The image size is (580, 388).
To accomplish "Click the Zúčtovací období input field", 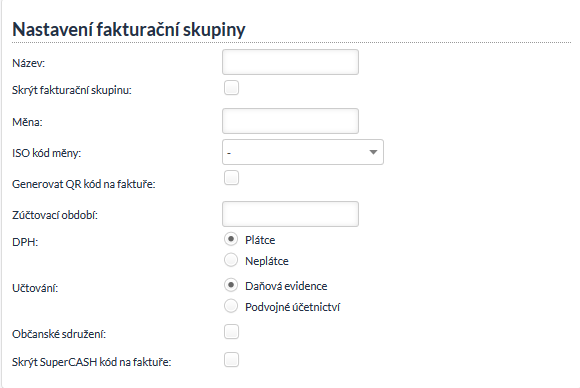I will pyautogui.click(x=290, y=214).
